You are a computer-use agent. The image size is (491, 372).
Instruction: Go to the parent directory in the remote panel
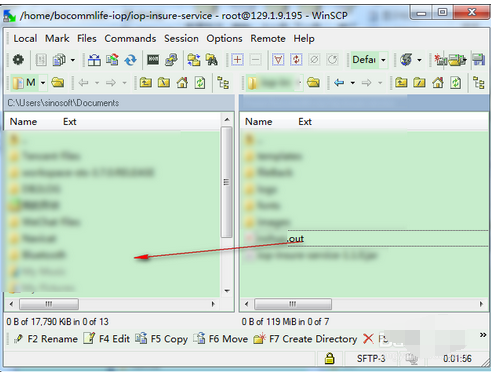pos(401,83)
